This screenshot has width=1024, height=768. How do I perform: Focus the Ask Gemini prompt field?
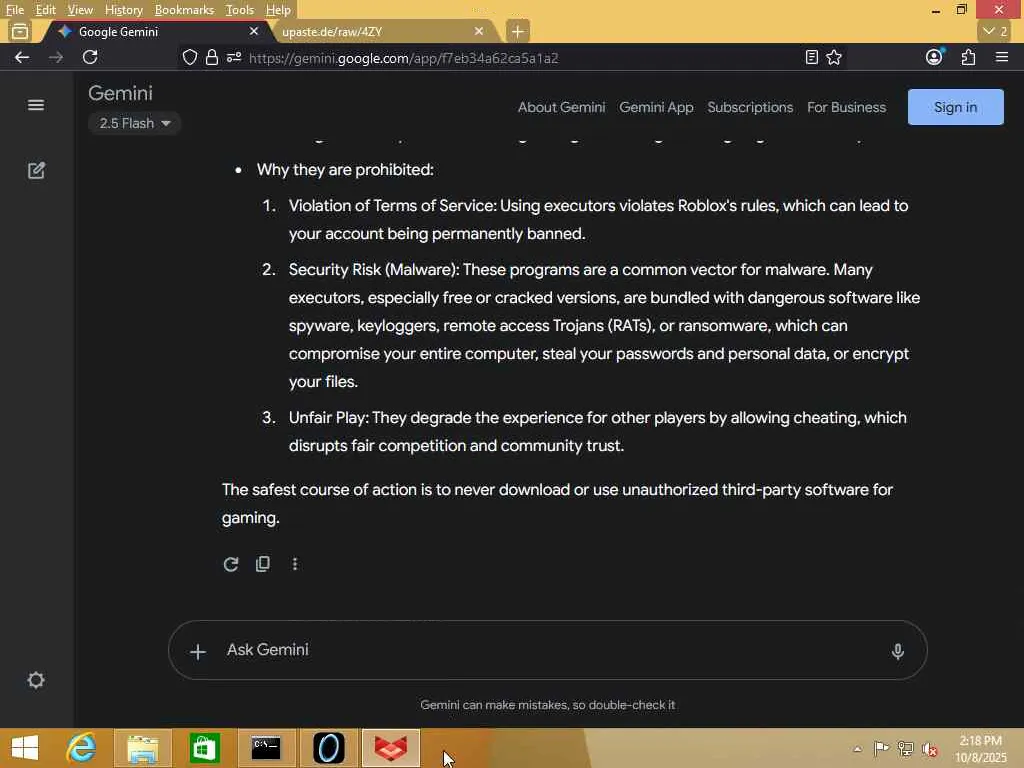pos(549,650)
